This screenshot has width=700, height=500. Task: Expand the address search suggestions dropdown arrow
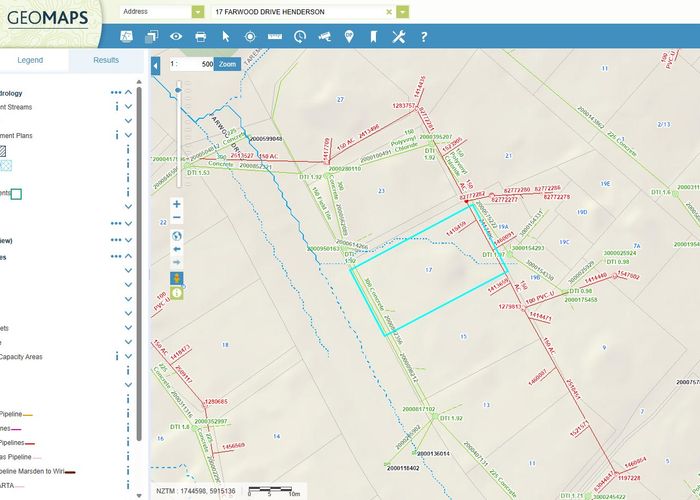click(x=402, y=11)
